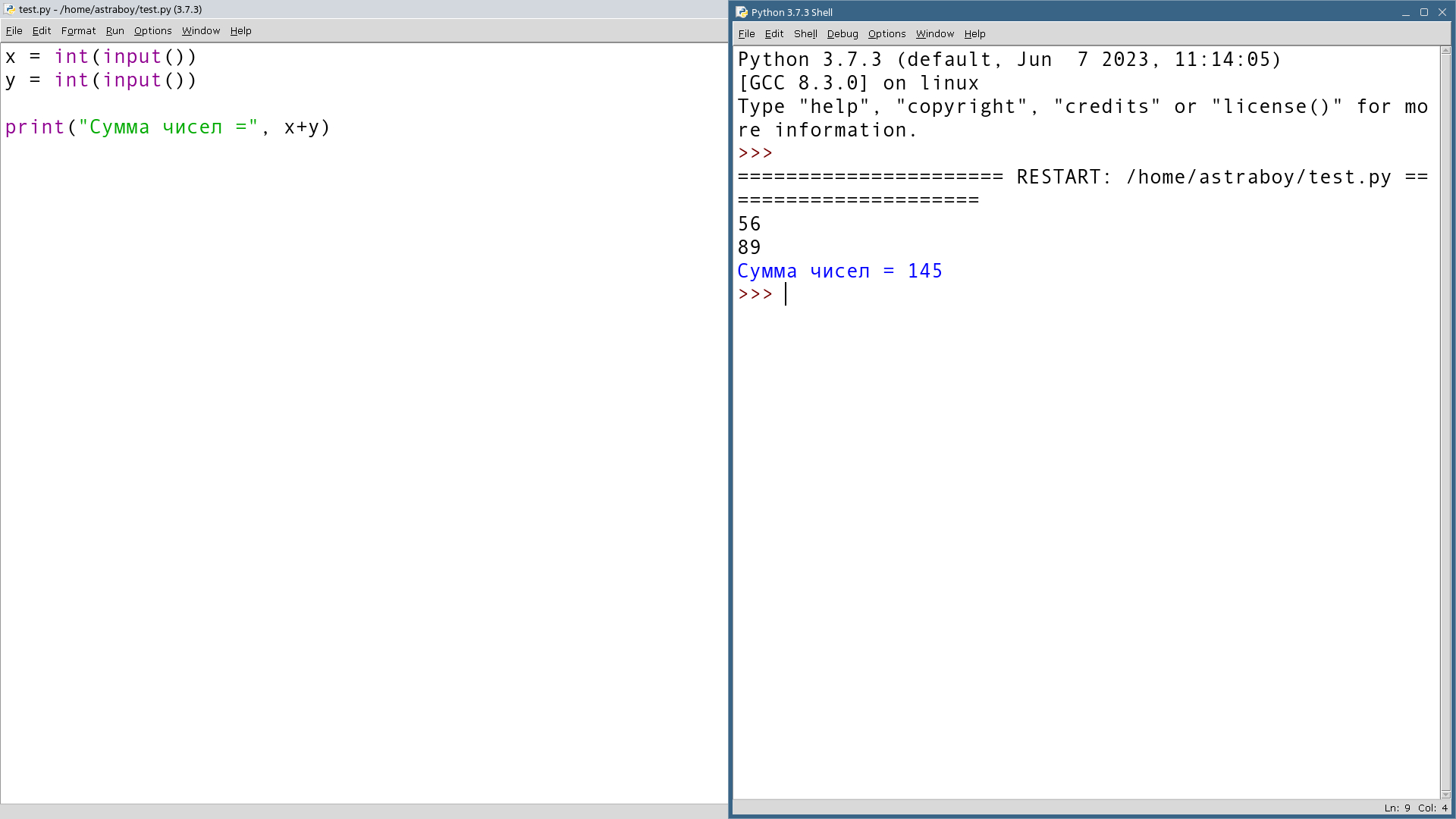Click Python icon in Shell title bar

pos(742,12)
